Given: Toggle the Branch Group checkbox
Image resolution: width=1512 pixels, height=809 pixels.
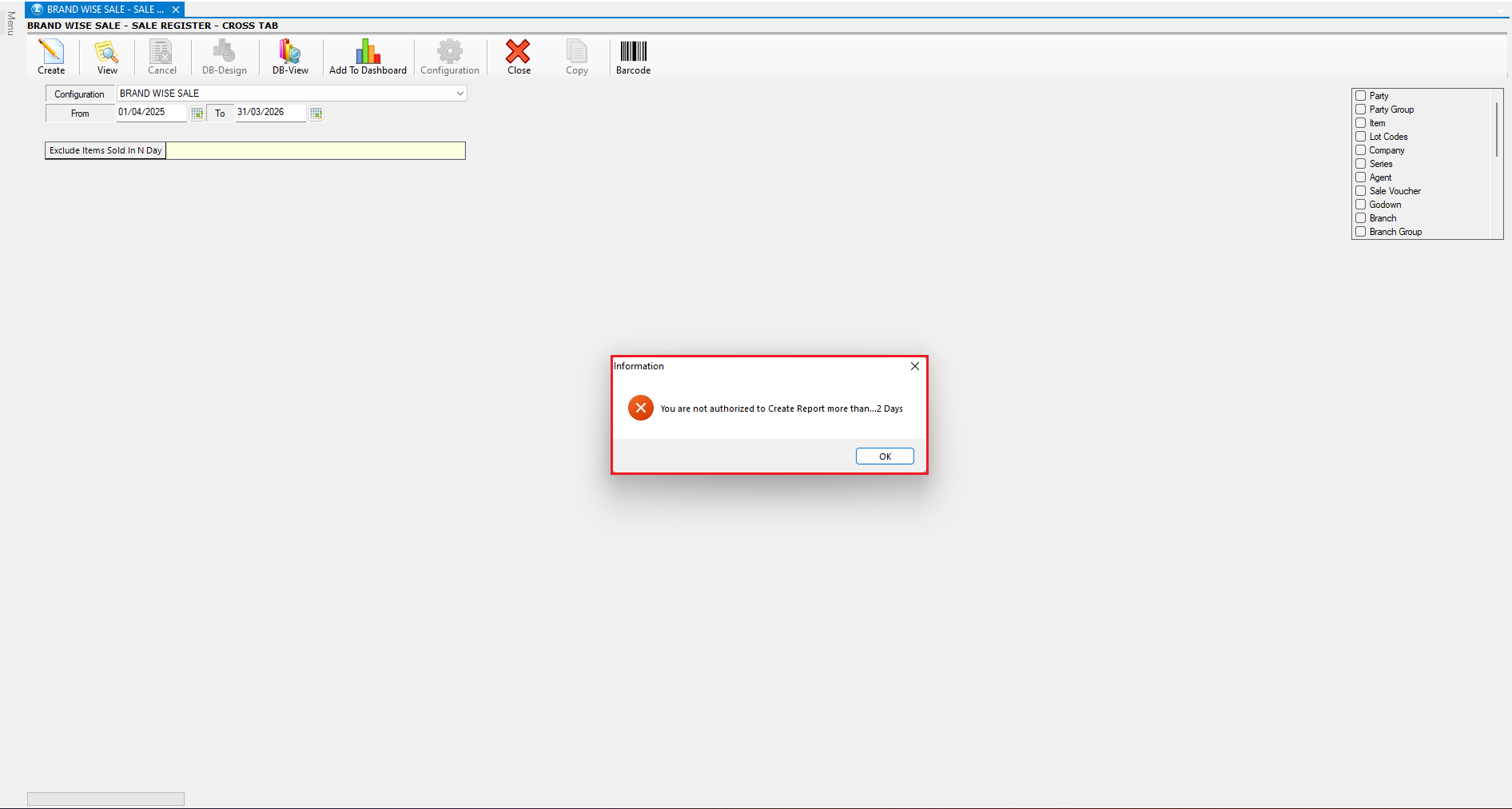Looking at the screenshot, I should click(x=1360, y=232).
